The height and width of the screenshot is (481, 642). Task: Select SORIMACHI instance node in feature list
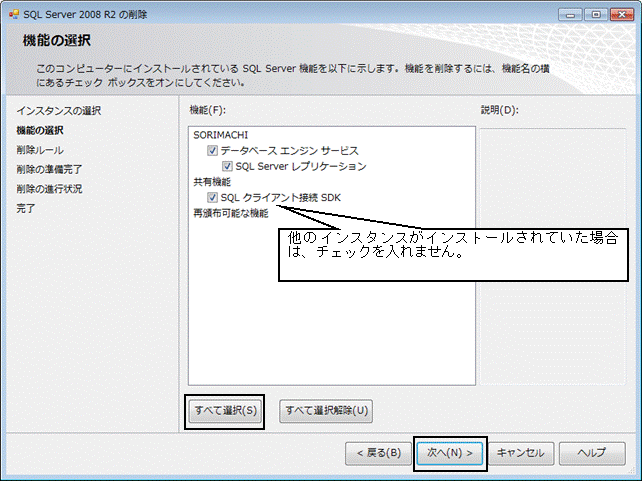(x=221, y=135)
